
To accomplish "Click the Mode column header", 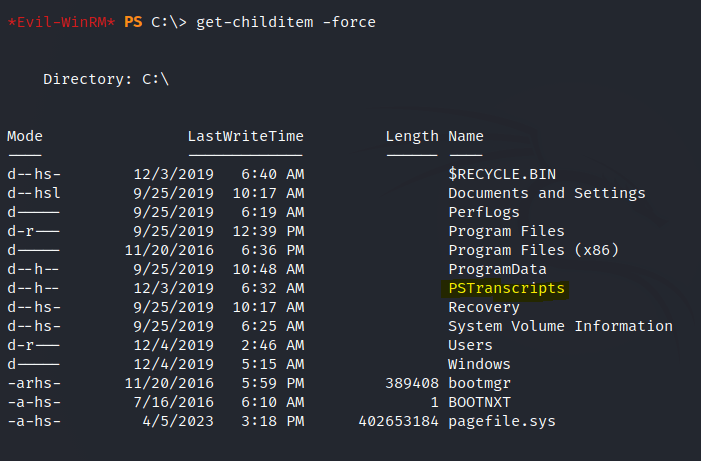I will tap(24, 136).
